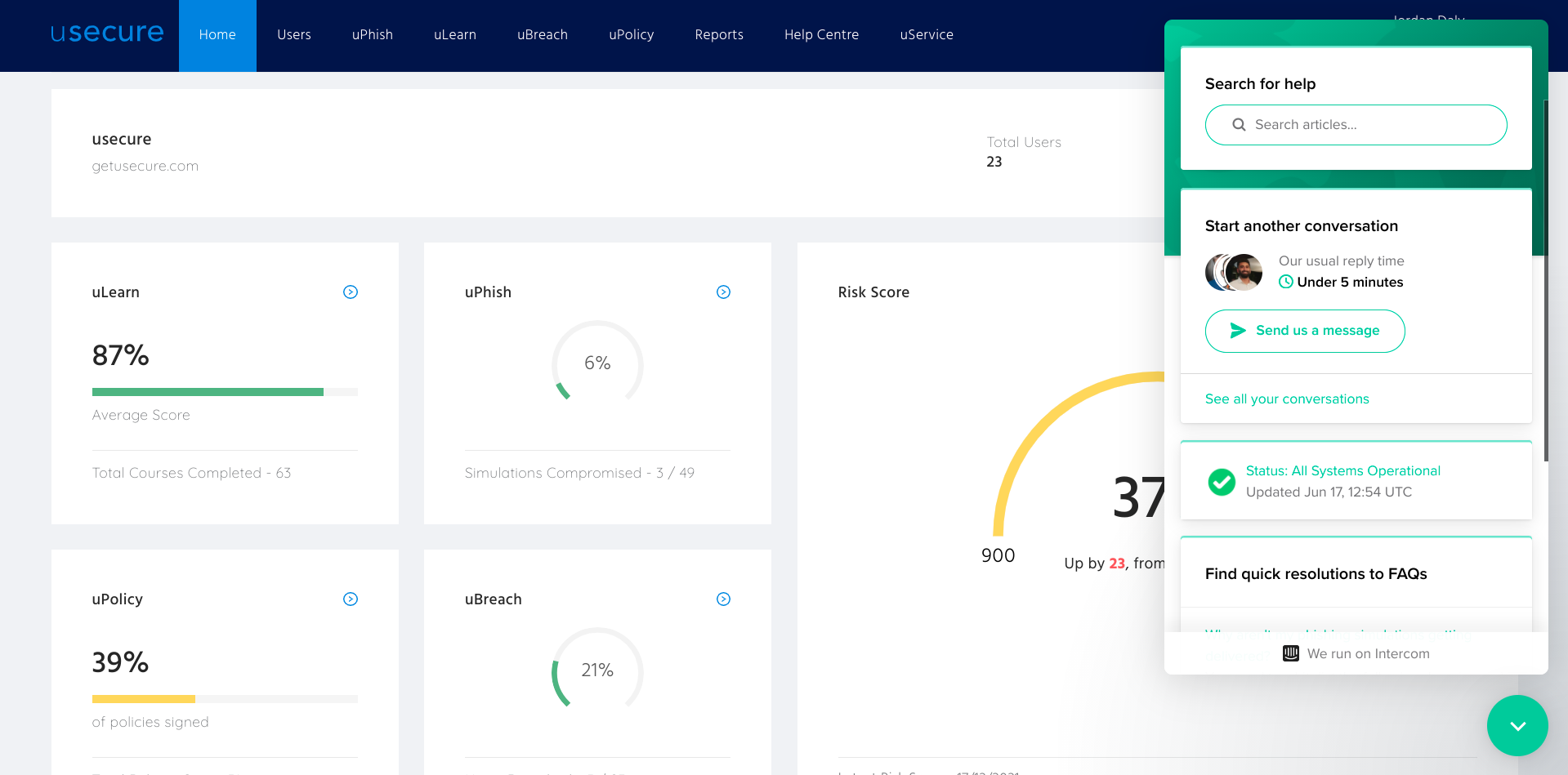
Task: Click the magnifying glass icon in Search articles
Action: 1239,124
